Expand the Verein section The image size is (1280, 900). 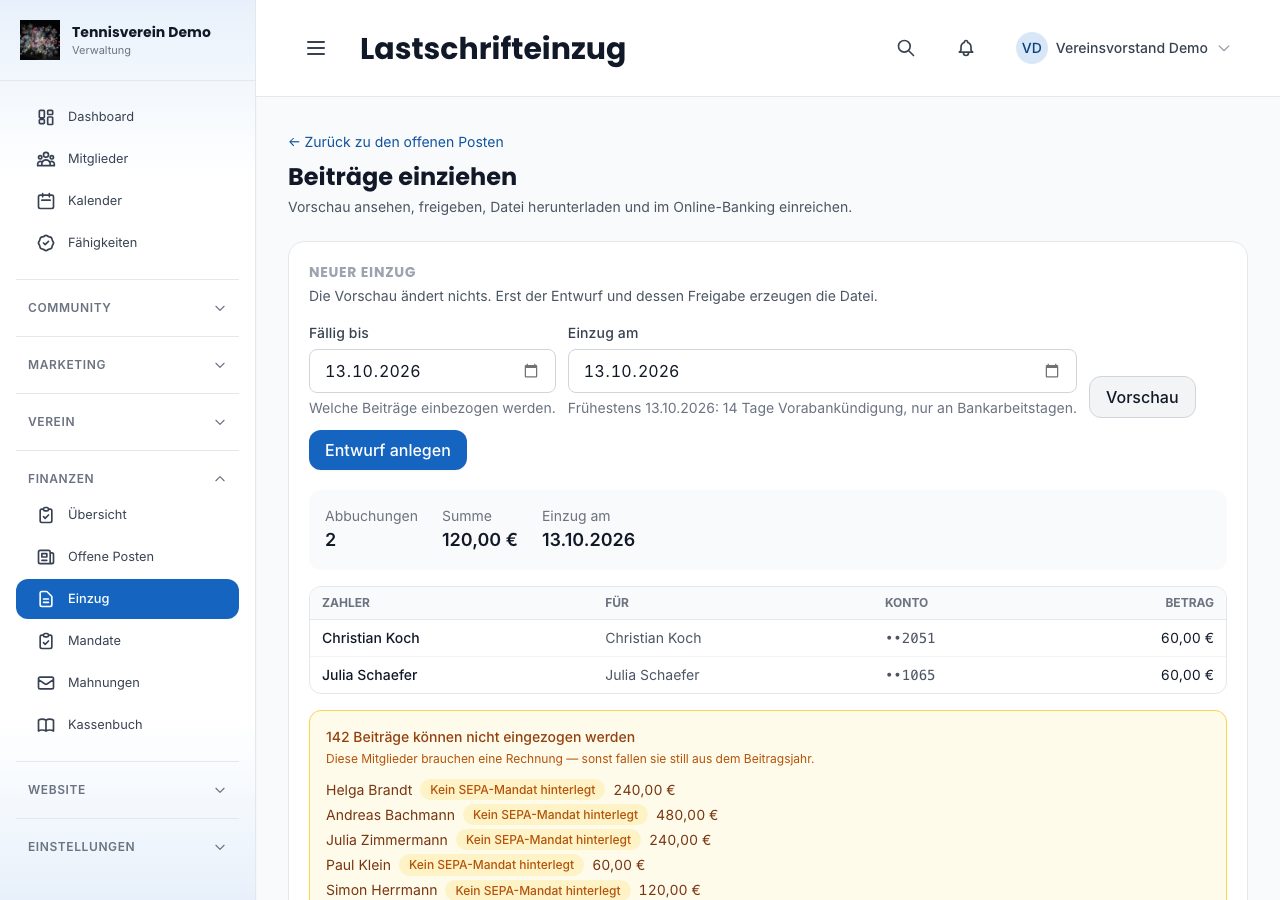[x=127, y=422]
